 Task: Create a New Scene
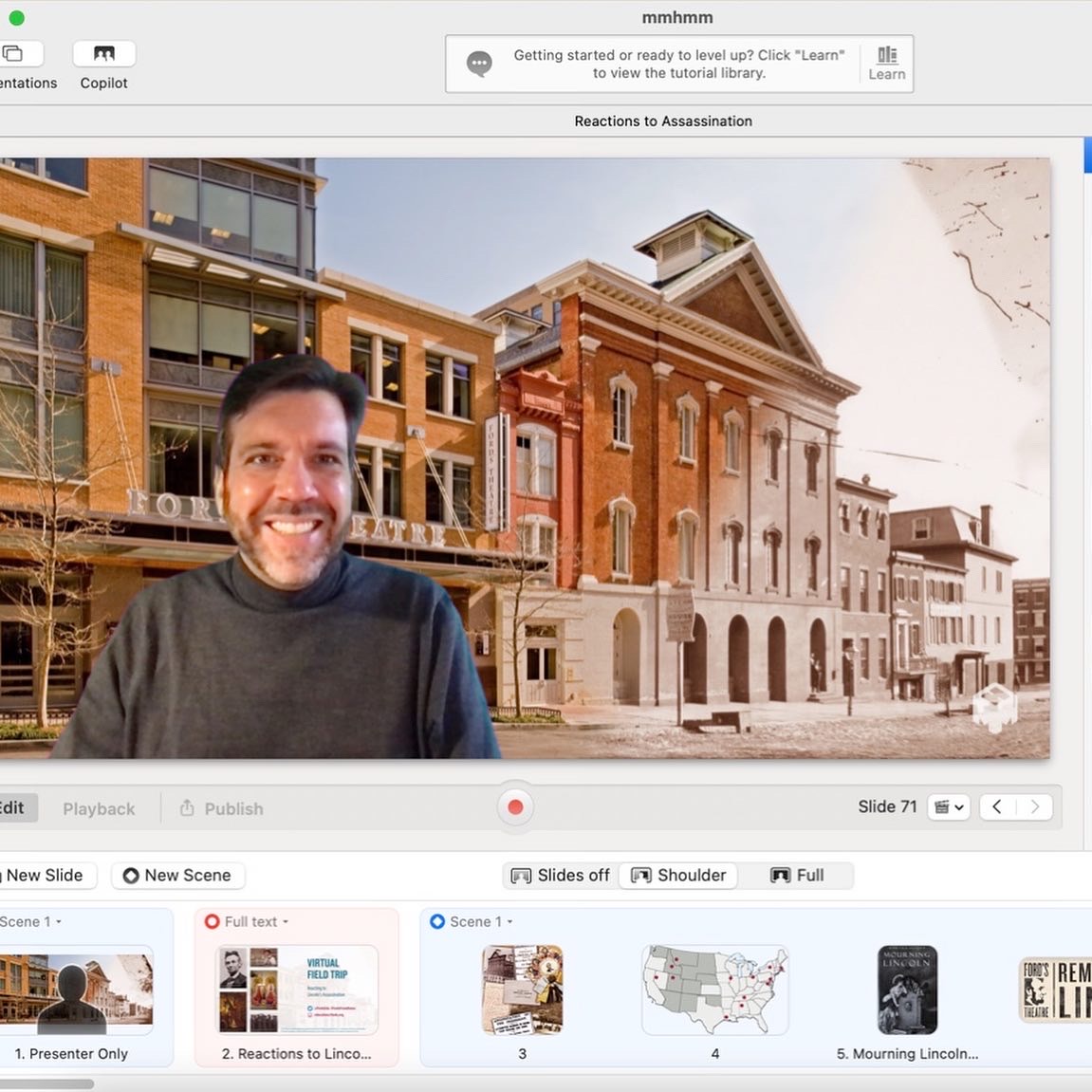click(177, 876)
